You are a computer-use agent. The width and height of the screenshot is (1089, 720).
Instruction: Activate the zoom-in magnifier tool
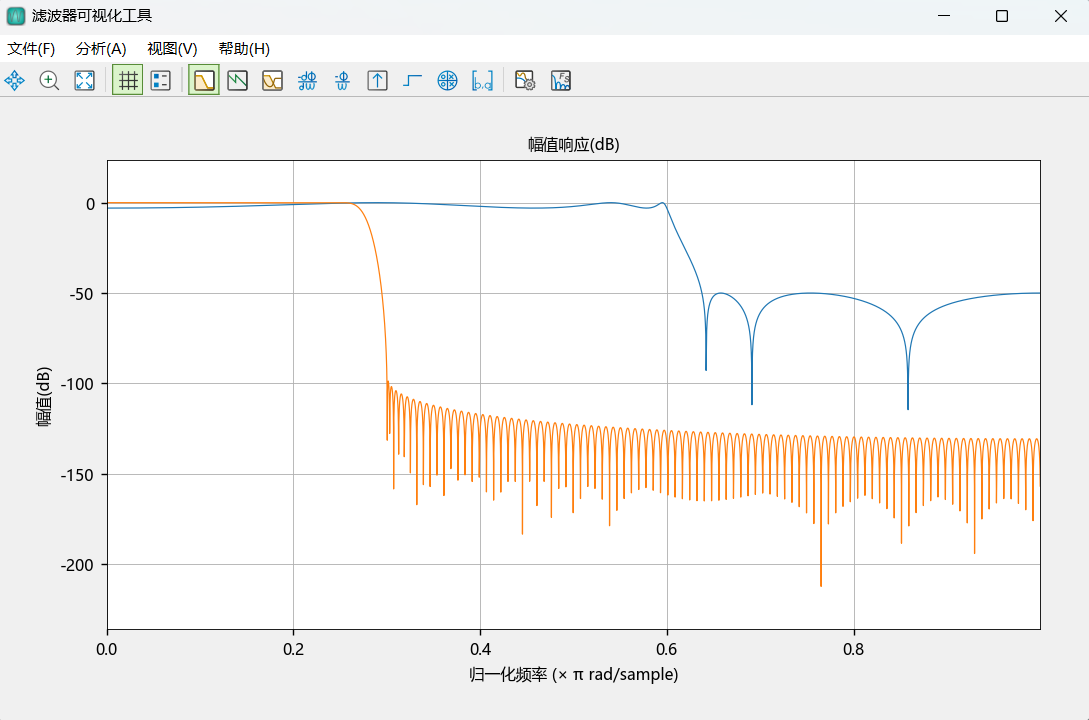pos(49,81)
